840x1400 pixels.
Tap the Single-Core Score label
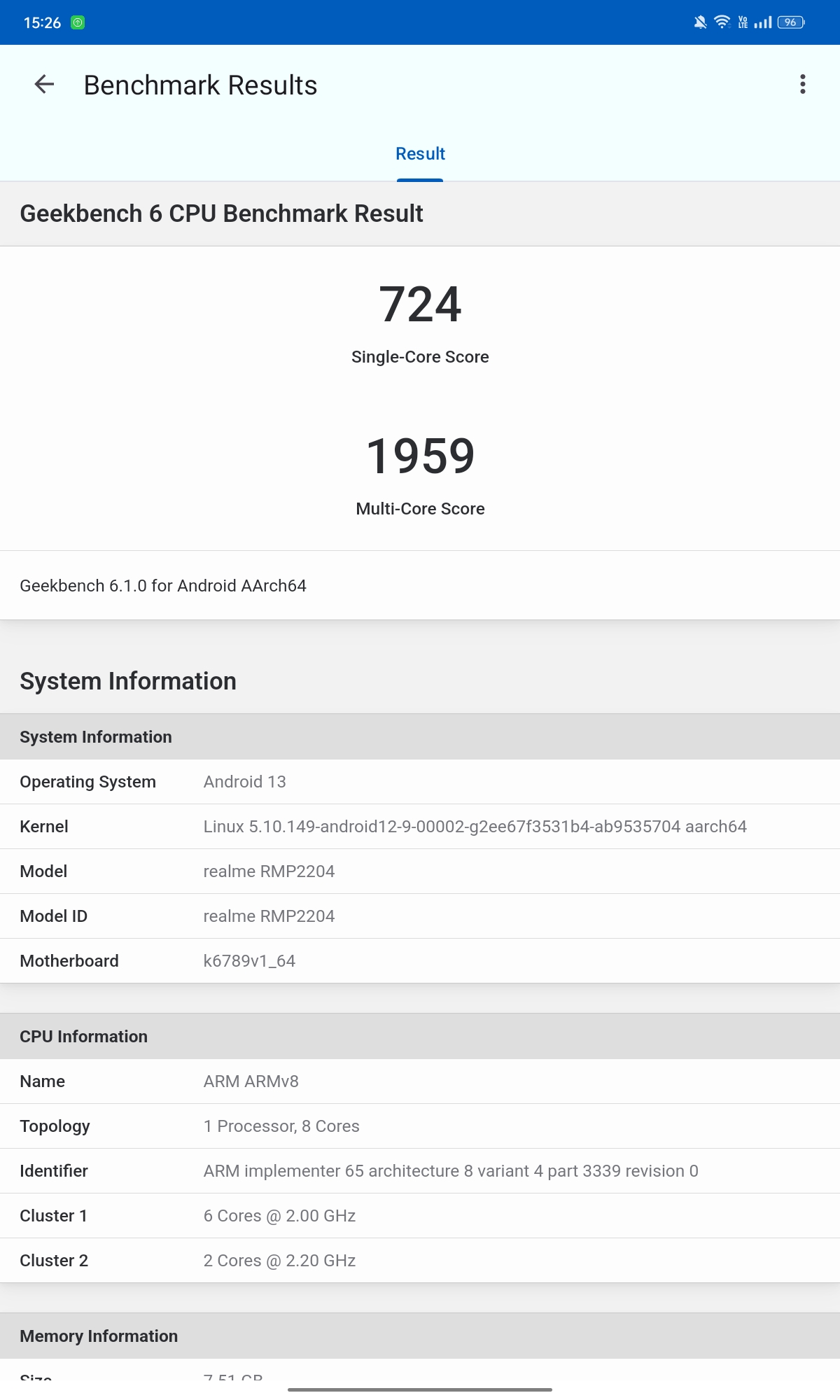420,357
